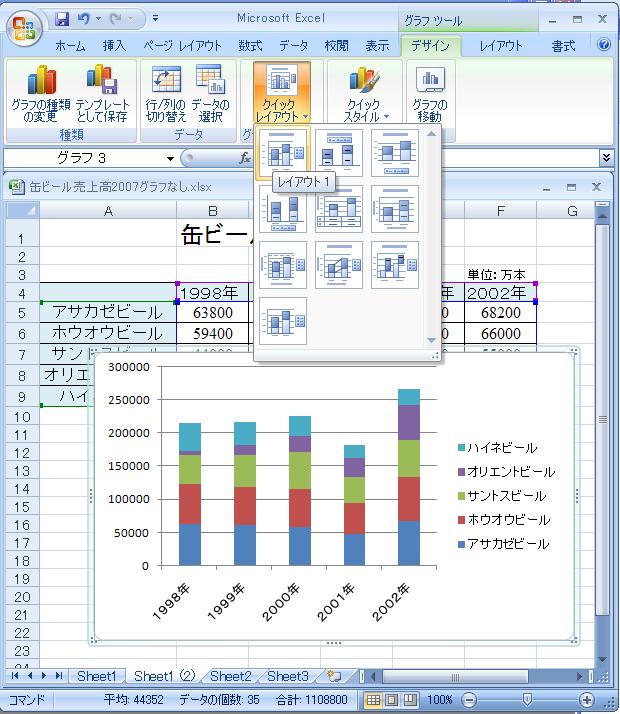
Task: Click the ハイネビール legend entry
Action: pyautogui.click(x=497, y=448)
